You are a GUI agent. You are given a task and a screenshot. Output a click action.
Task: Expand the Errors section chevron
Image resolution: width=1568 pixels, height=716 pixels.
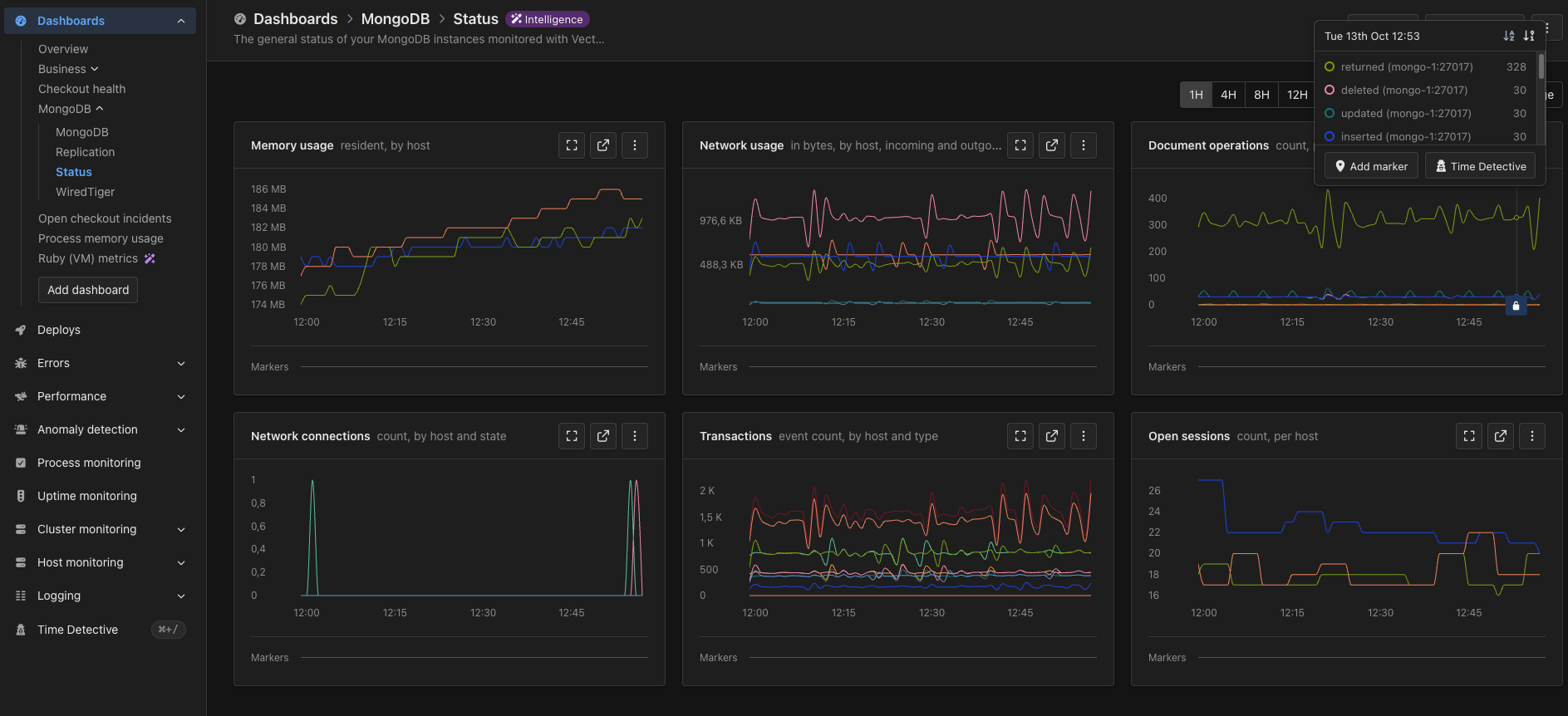(x=181, y=363)
